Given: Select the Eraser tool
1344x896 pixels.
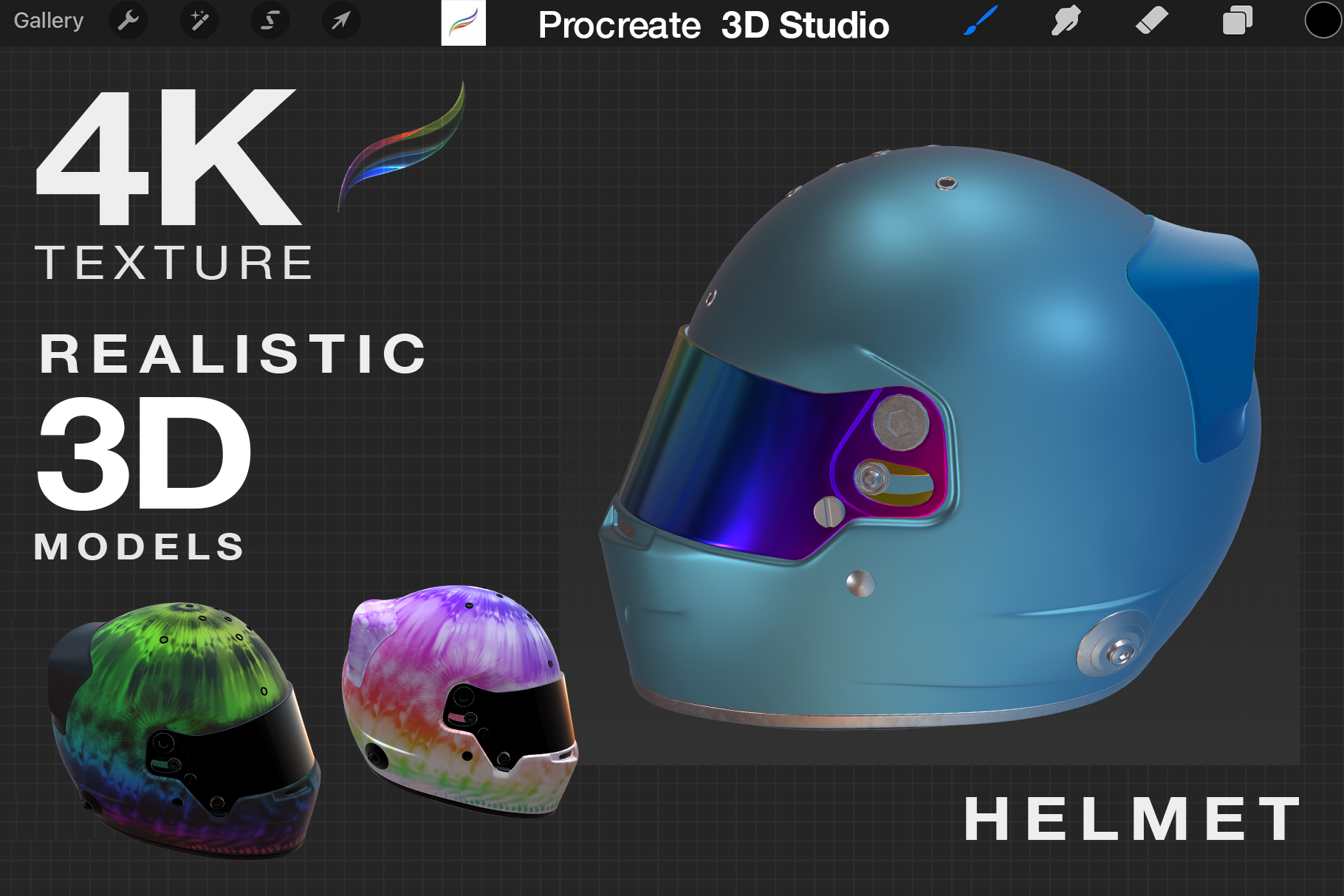Looking at the screenshot, I should (x=1151, y=21).
